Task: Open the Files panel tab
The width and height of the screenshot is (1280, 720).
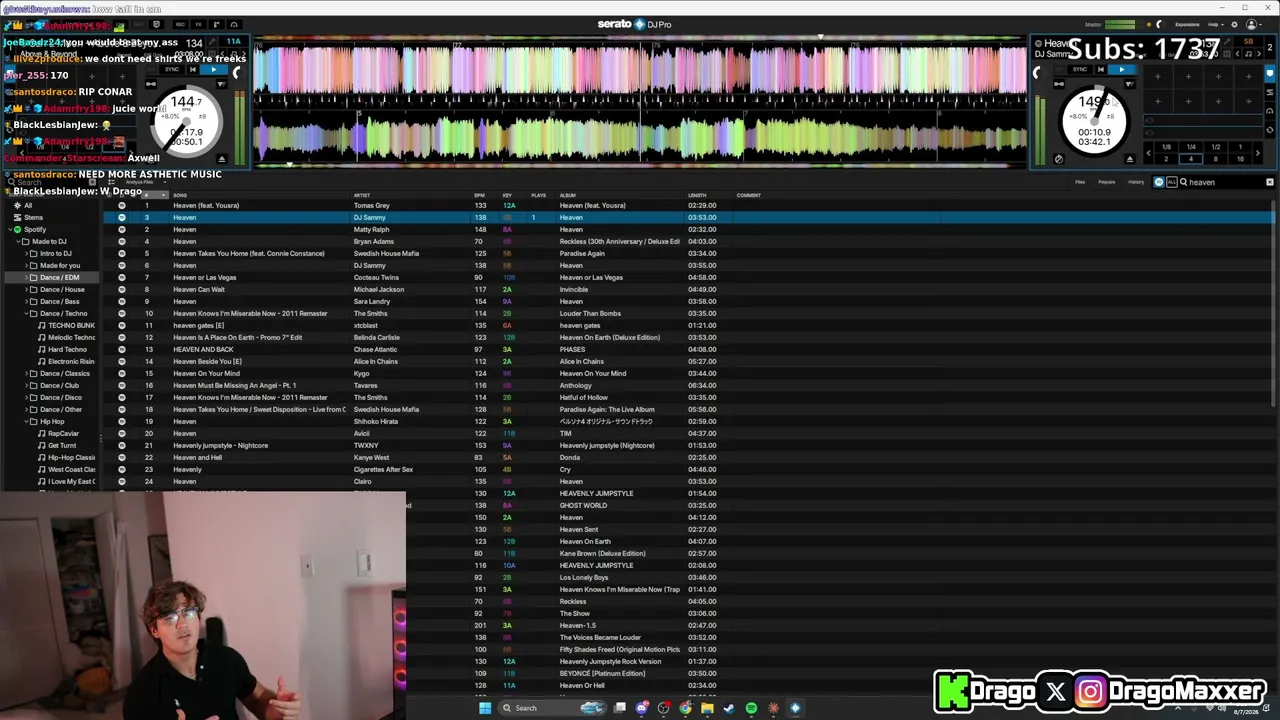Action: 1080,182
